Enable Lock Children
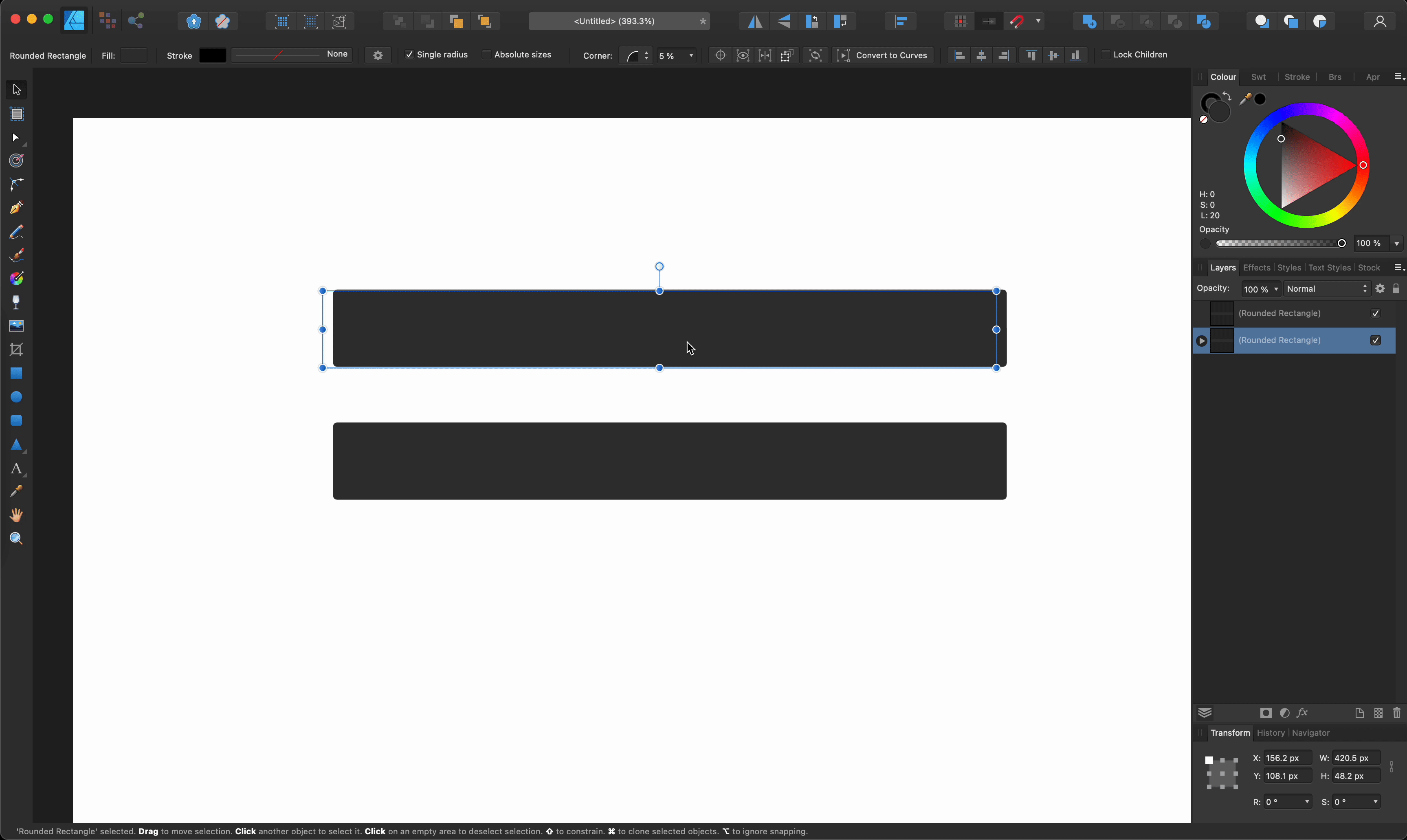1407x840 pixels. point(1106,54)
